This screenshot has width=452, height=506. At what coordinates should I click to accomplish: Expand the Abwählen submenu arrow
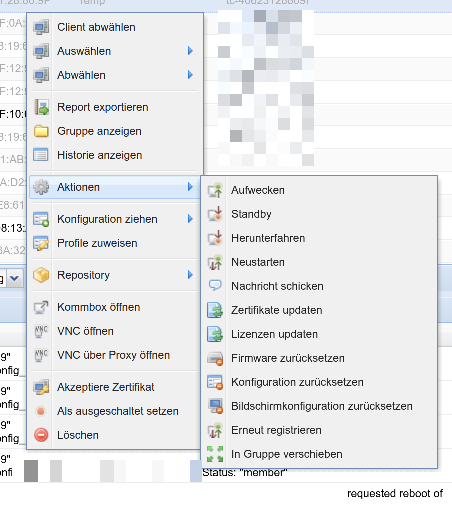(190, 75)
